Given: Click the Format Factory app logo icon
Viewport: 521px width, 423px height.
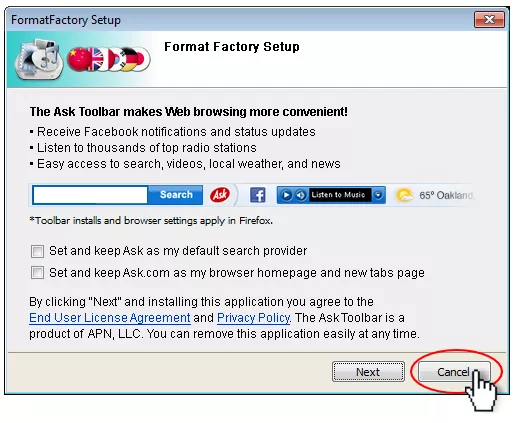Looking at the screenshot, I should pos(39,59).
